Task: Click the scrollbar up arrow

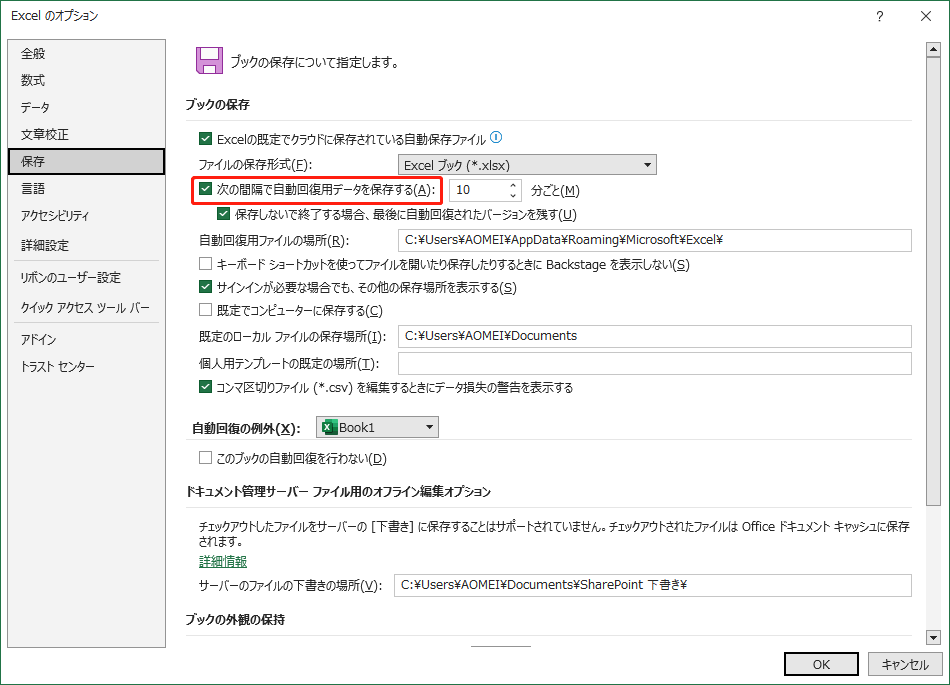Action: tap(933, 49)
